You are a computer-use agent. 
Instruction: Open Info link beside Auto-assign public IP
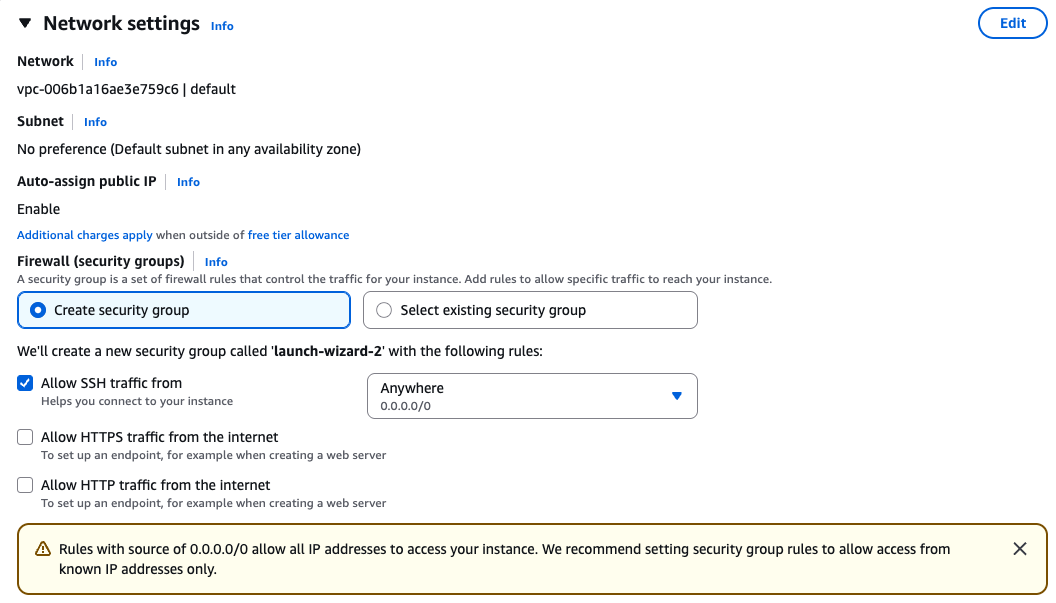[188, 182]
